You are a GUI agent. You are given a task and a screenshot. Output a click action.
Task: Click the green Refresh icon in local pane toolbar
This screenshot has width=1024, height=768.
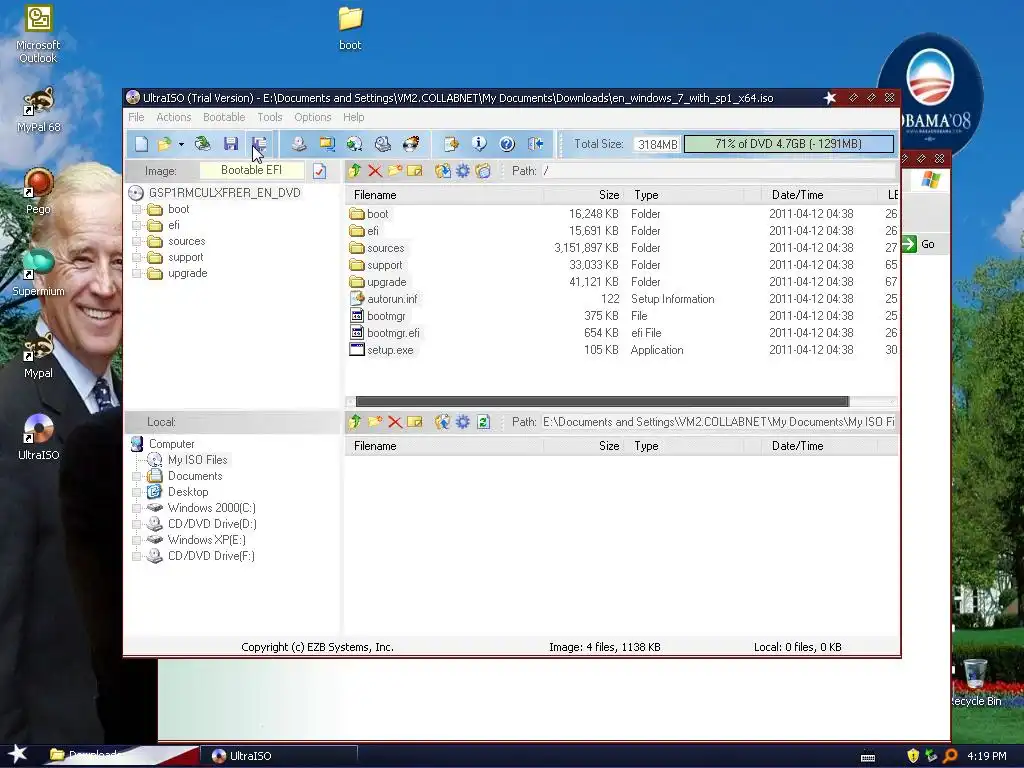point(483,422)
